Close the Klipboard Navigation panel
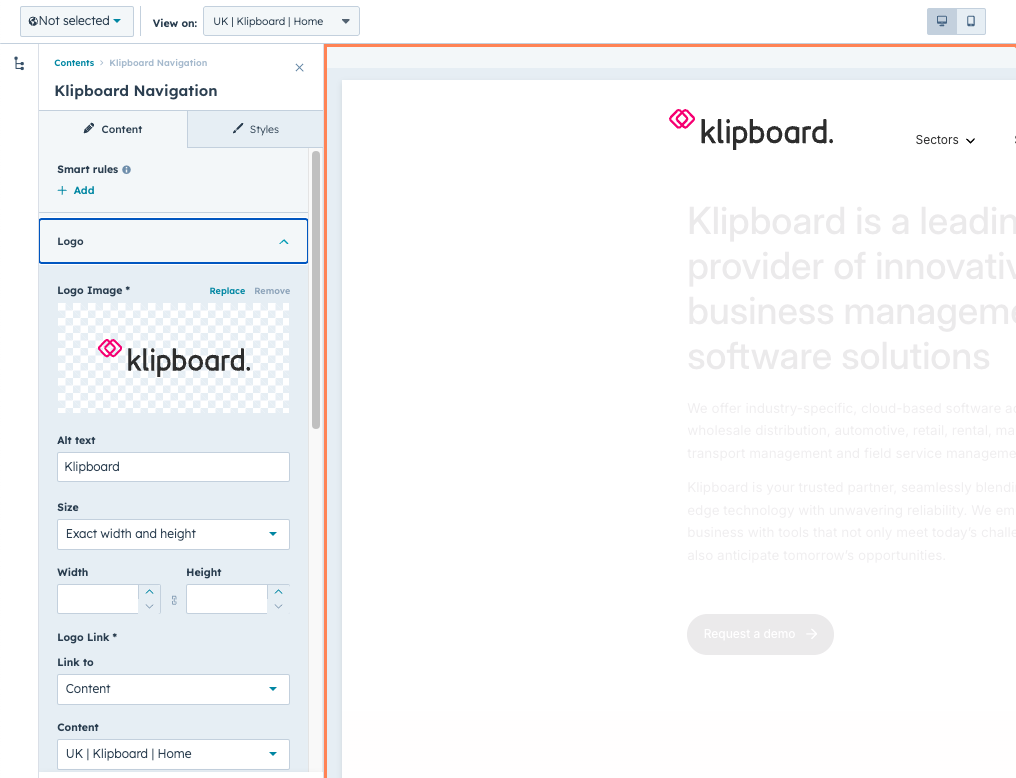 (299, 67)
